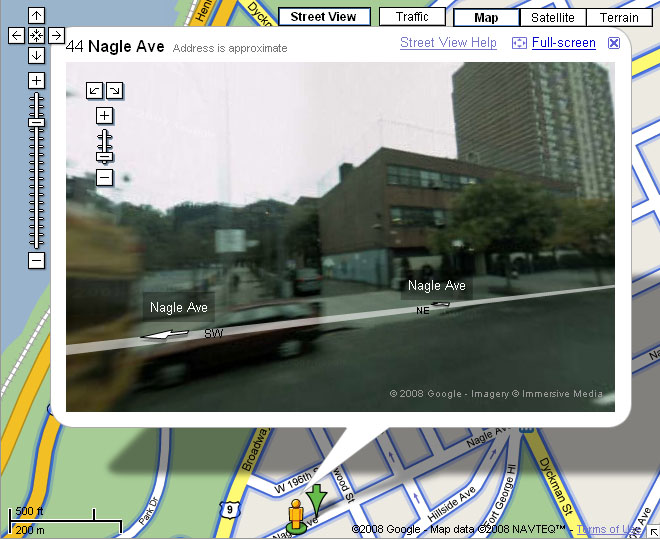Click the map zoom slider handle
The width and height of the screenshot is (660, 540).
(x=36, y=122)
